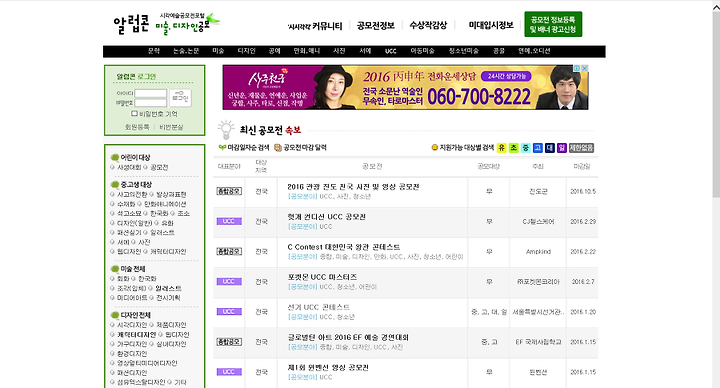
Task: Filter by the green 초 target swatch
Action: coord(513,148)
